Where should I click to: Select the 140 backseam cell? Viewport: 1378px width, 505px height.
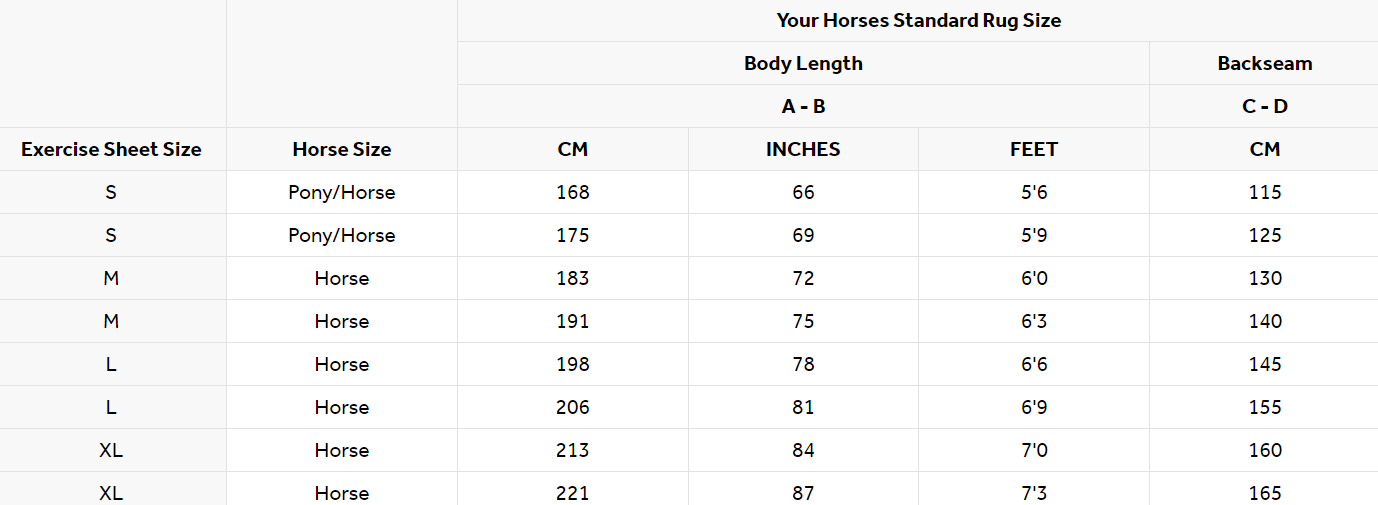tap(1264, 321)
